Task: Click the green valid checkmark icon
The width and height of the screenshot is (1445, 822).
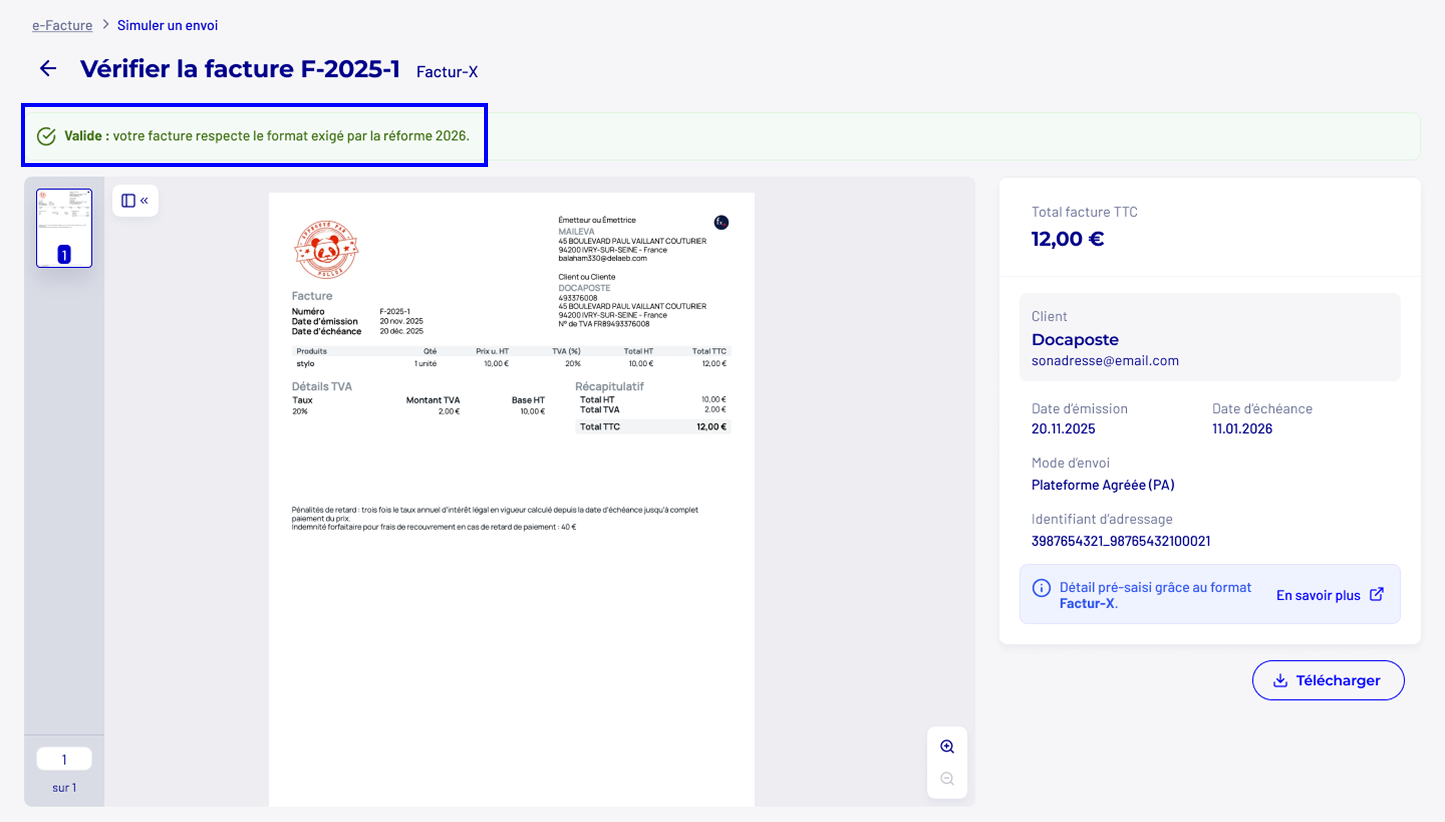Action: pos(46,136)
